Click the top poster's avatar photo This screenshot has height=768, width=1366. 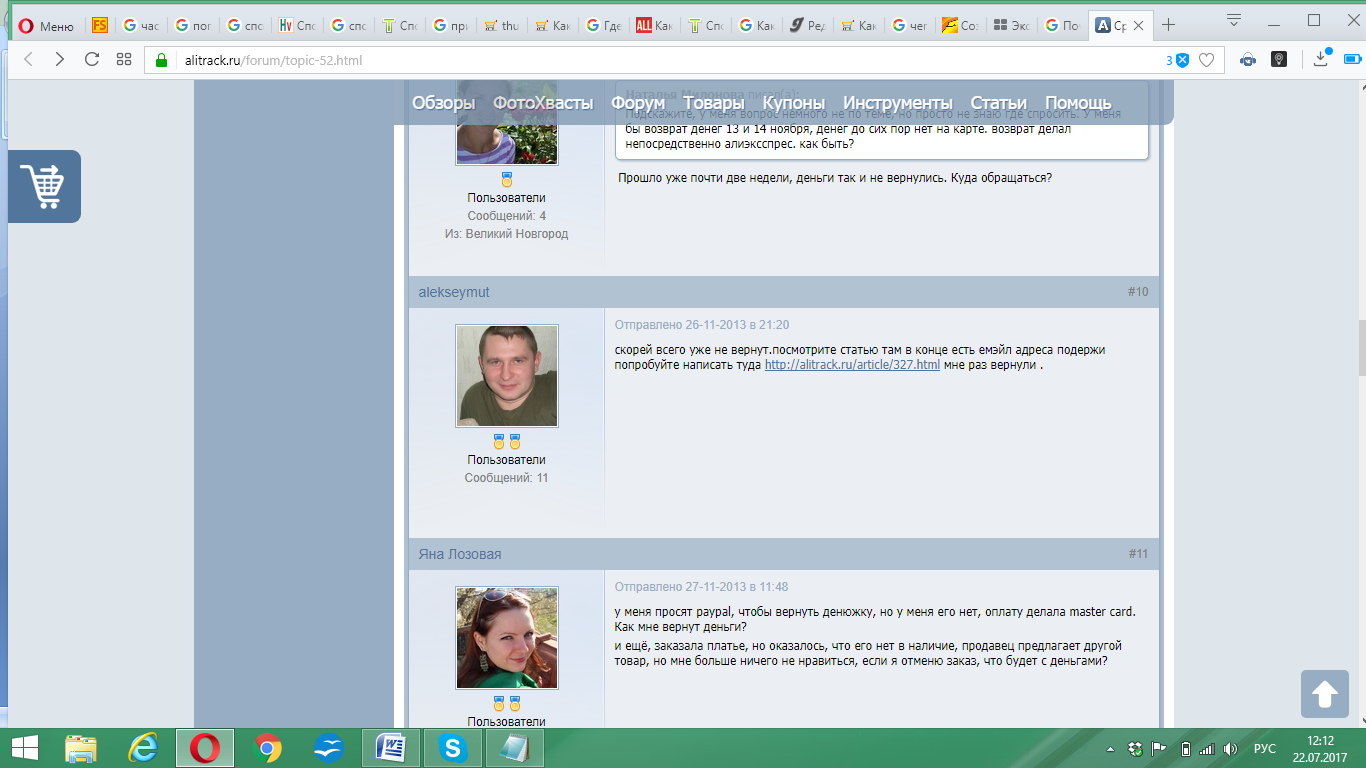point(507,122)
